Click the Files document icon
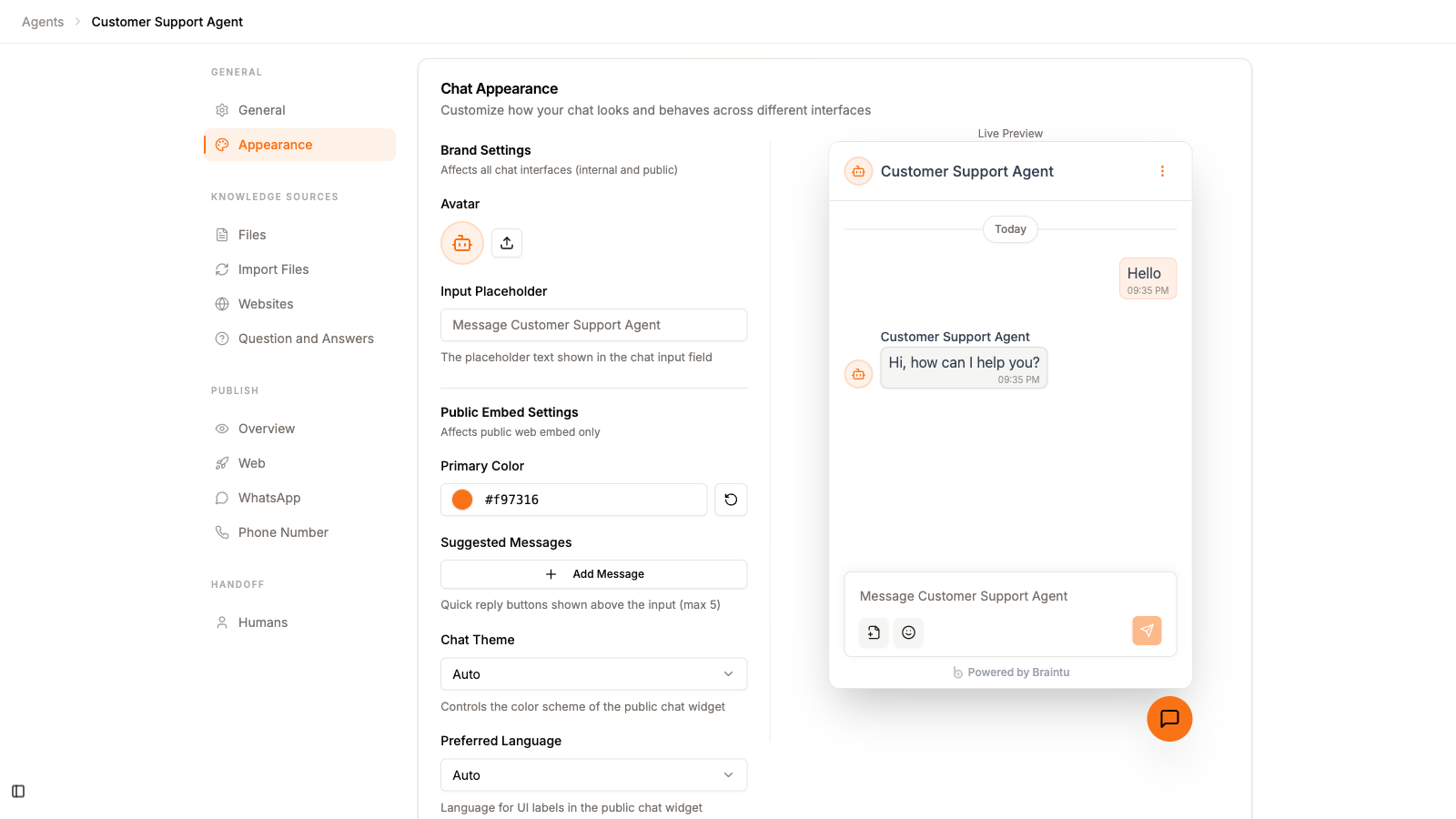This screenshot has height=819, width=1456. click(x=221, y=234)
